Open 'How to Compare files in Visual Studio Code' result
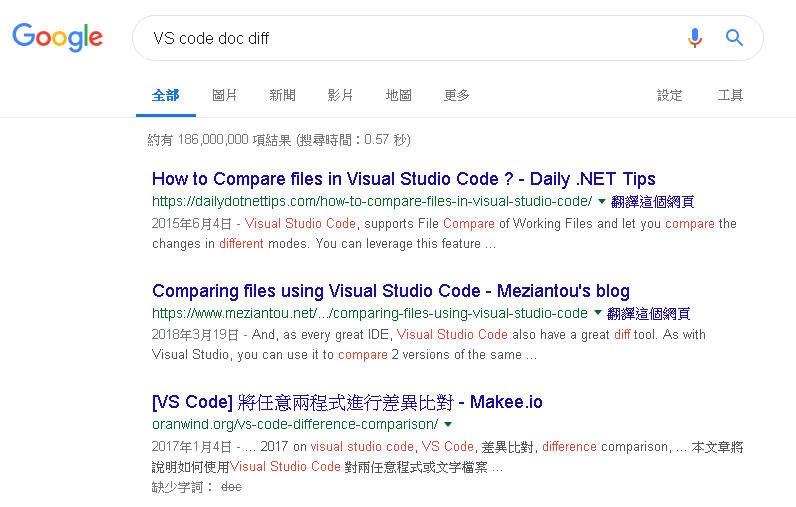This screenshot has width=796, height=507. tap(404, 179)
